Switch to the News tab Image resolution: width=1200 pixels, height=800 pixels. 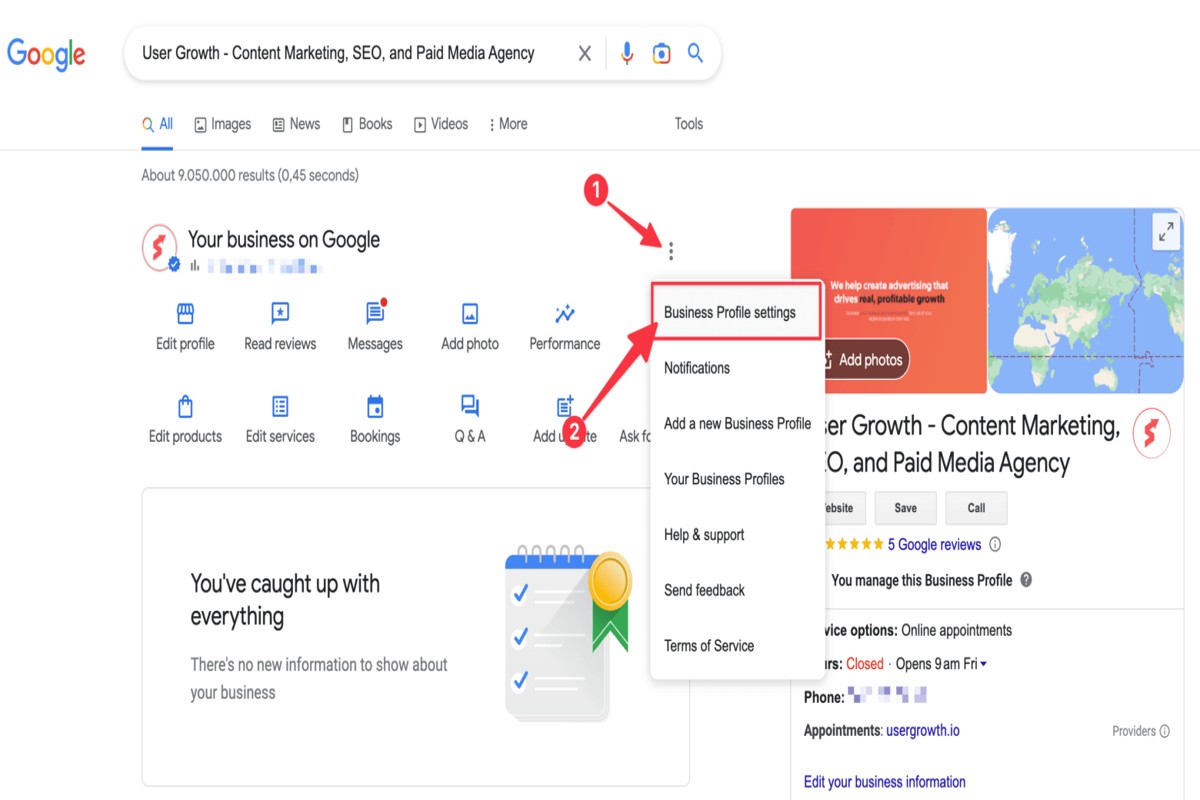pyautogui.click(x=296, y=124)
